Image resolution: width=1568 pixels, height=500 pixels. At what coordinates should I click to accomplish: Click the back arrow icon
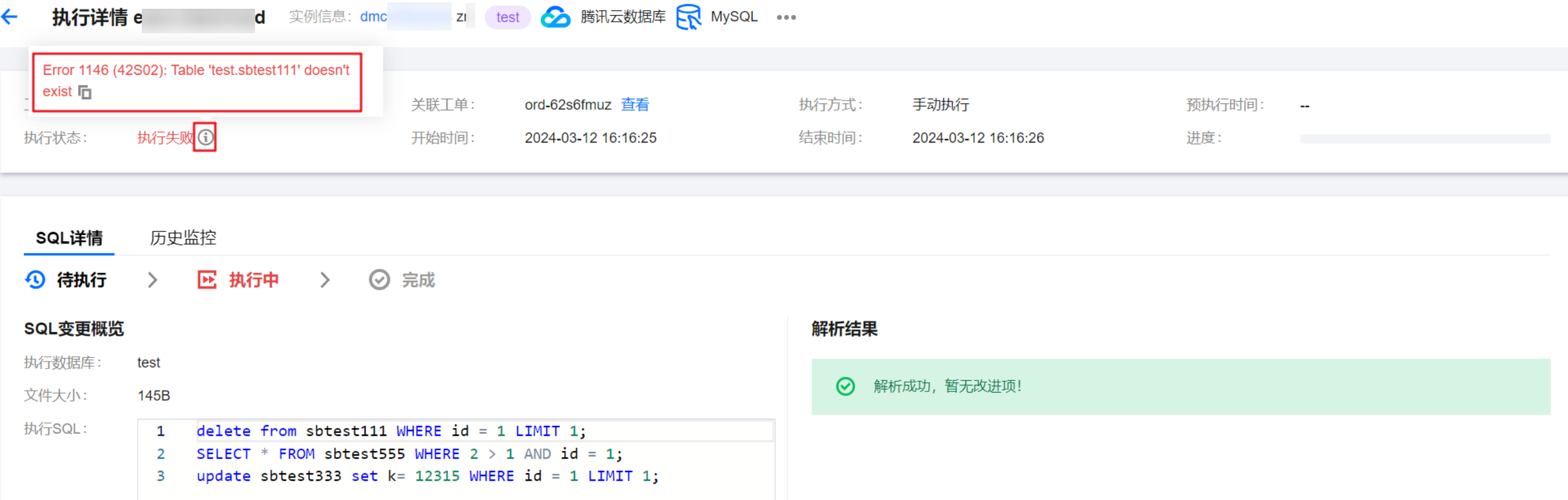(10, 17)
